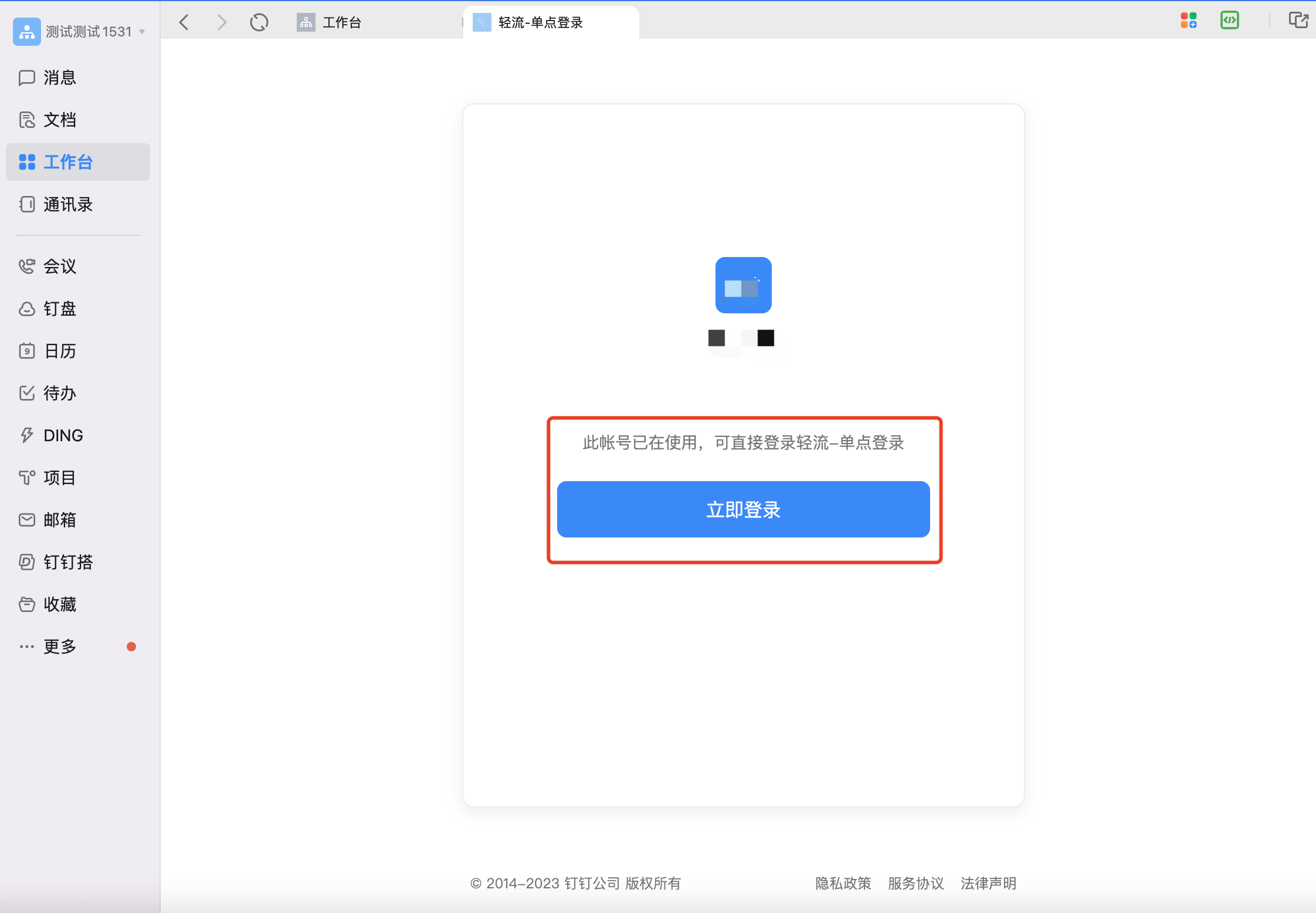This screenshot has width=1316, height=913.
Task: Click the blue account avatar in login card
Action: pos(744,285)
